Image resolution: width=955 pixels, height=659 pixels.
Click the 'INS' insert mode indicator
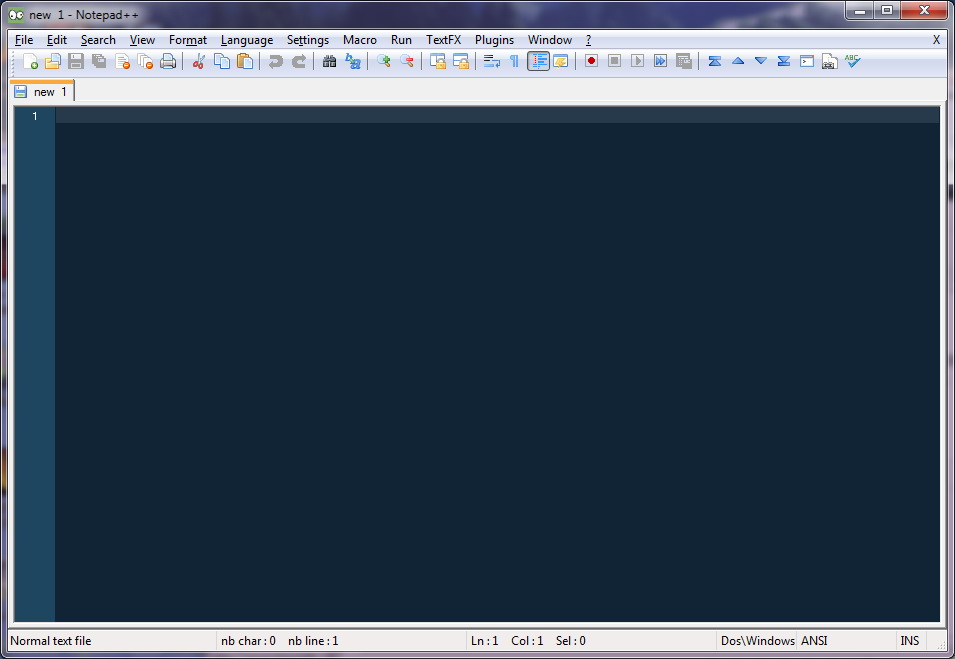pos(909,641)
